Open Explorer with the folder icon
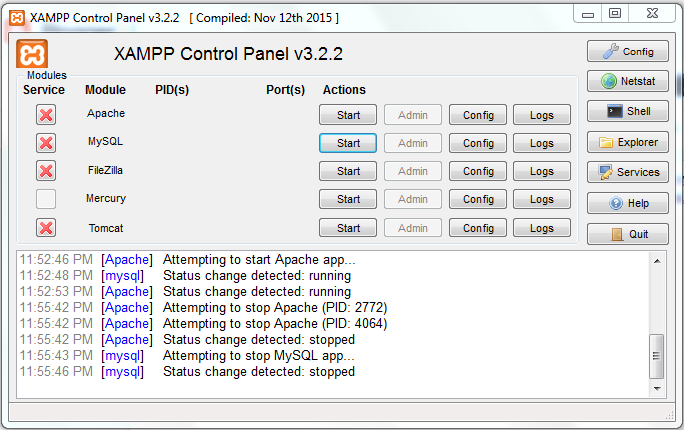The width and height of the screenshot is (684, 430). (627, 142)
